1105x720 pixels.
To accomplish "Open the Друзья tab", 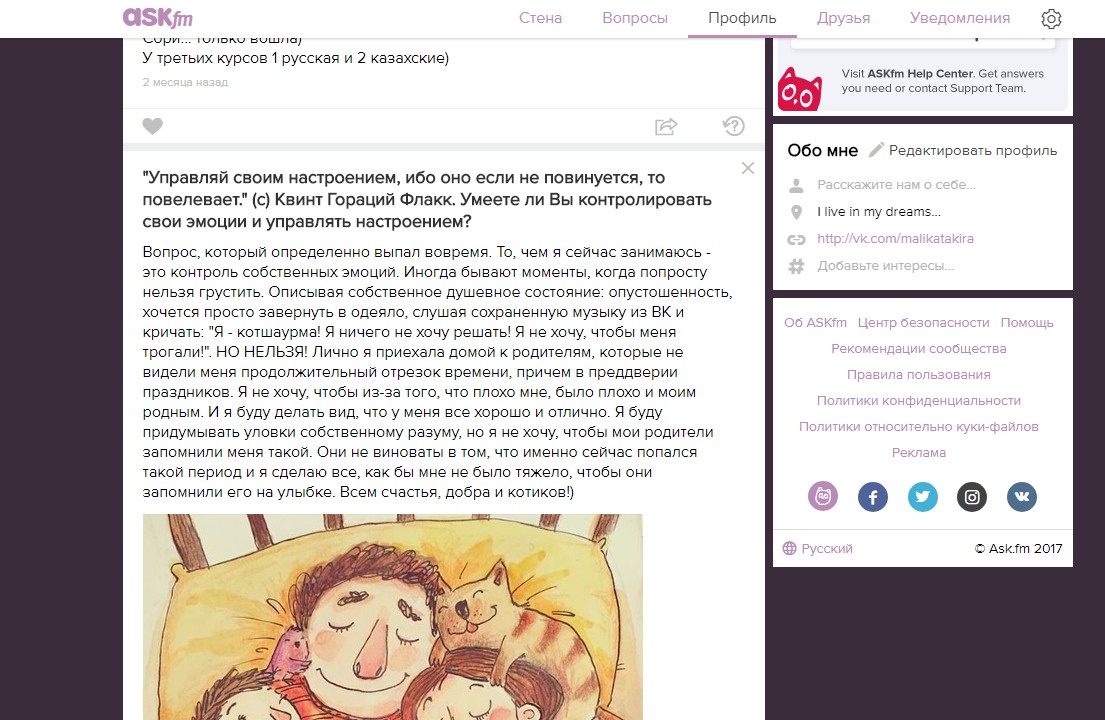I will tap(843, 18).
